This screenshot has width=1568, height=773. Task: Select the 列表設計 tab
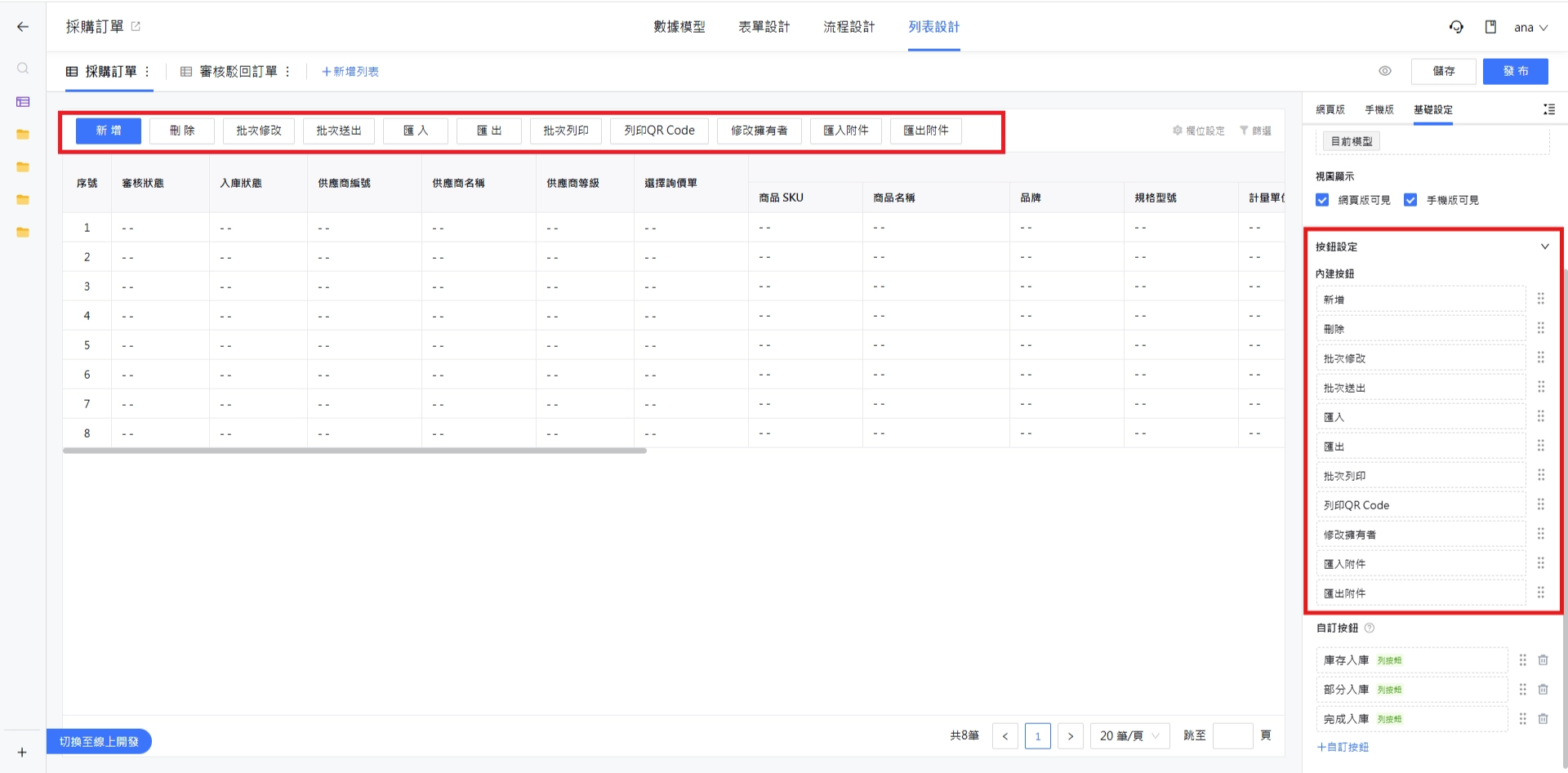point(934,27)
